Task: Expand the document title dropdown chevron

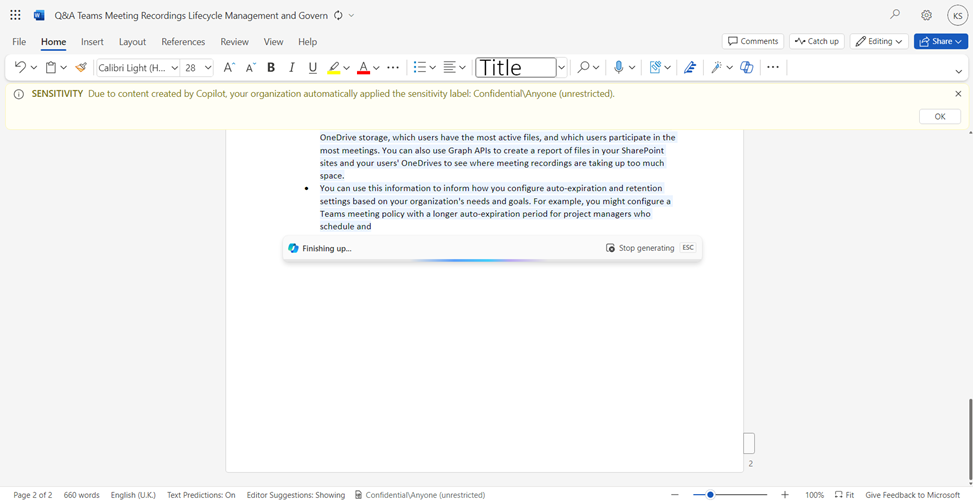Action: tap(352, 16)
